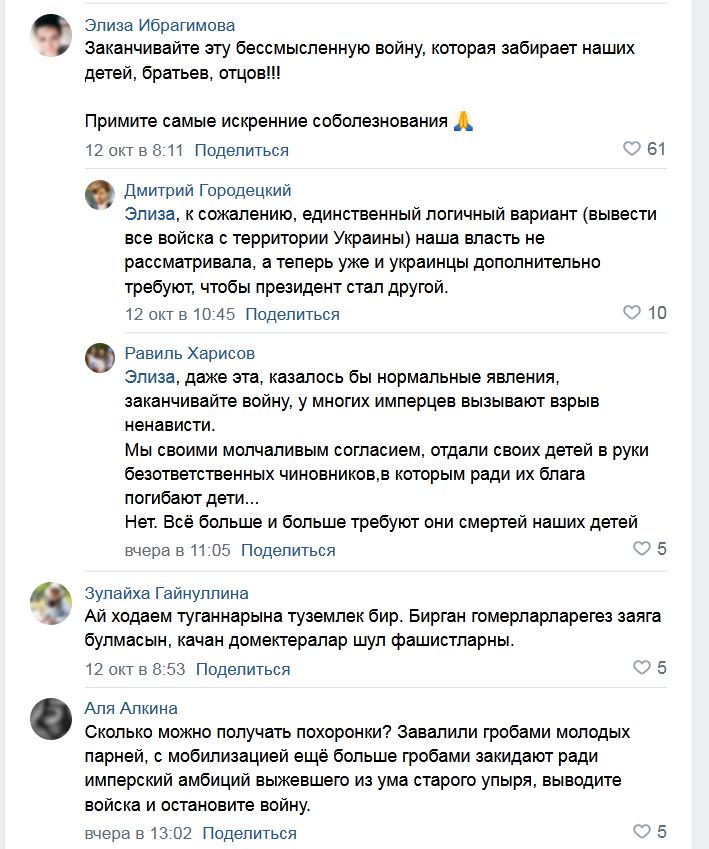Click Поделиться under Аля Алкина's comment
Screen dimensions: 709x849
[x=249, y=833]
